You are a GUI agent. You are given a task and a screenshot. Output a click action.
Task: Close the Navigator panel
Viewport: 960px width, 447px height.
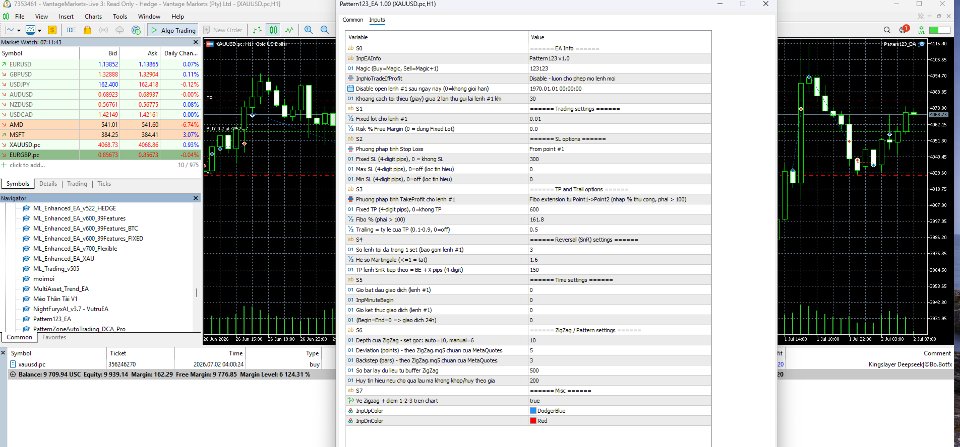pyautogui.click(x=196, y=198)
